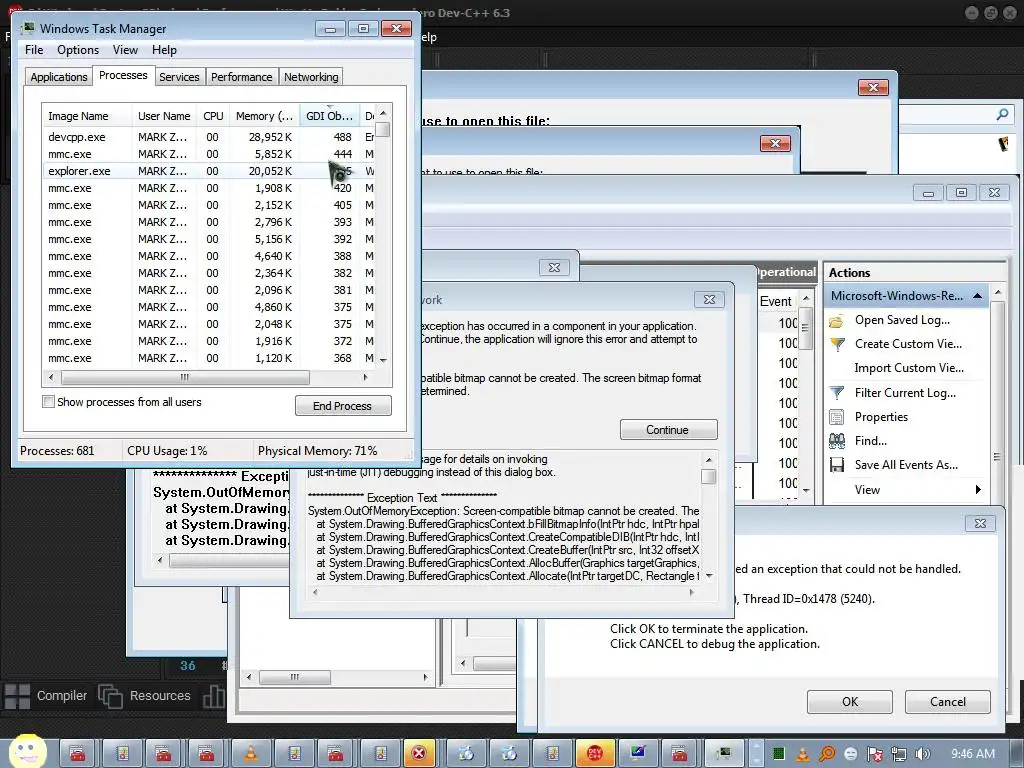Select the Processes tab

pos(123,75)
